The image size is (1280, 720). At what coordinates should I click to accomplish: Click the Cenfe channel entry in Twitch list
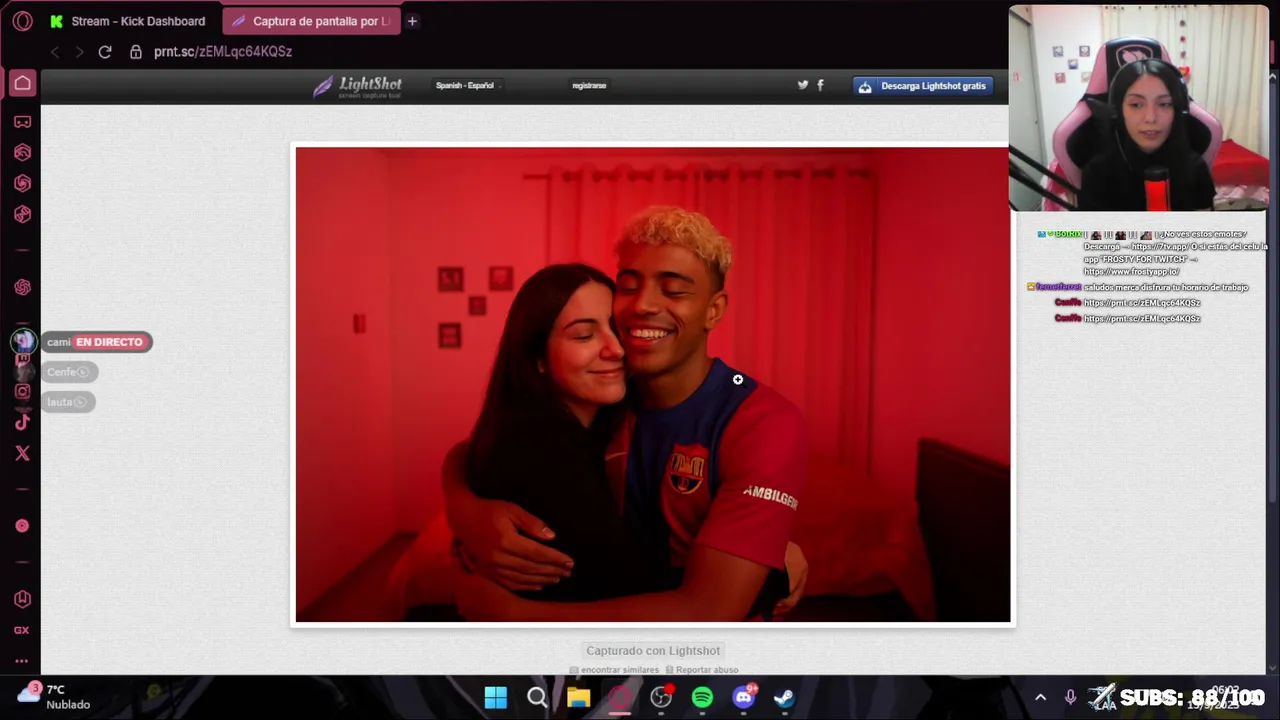(70, 372)
